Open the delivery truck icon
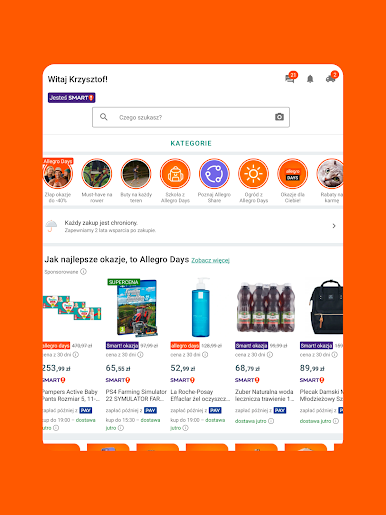 [x=330, y=79]
